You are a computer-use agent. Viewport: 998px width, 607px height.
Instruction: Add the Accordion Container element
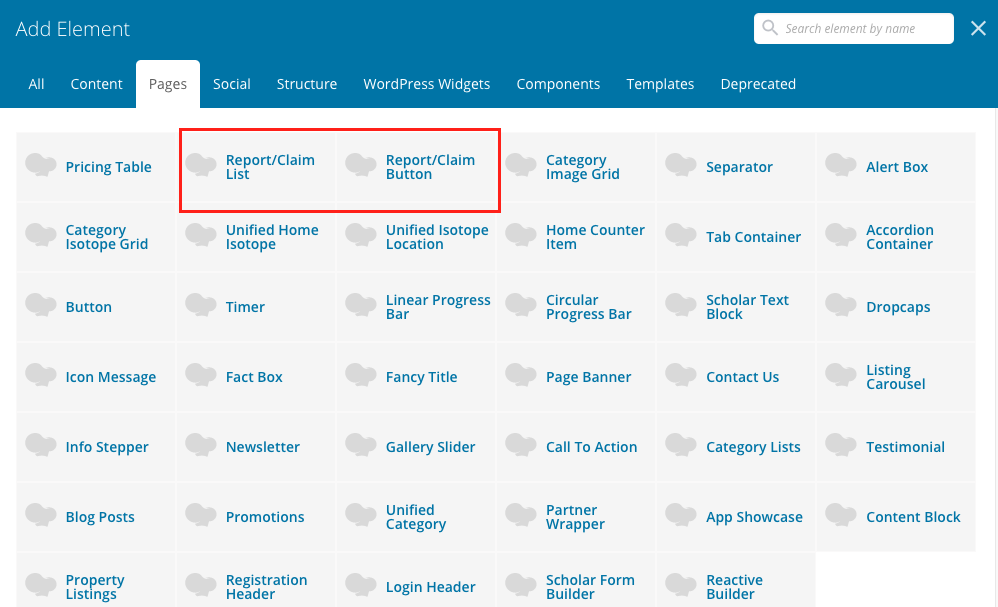coord(897,237)
